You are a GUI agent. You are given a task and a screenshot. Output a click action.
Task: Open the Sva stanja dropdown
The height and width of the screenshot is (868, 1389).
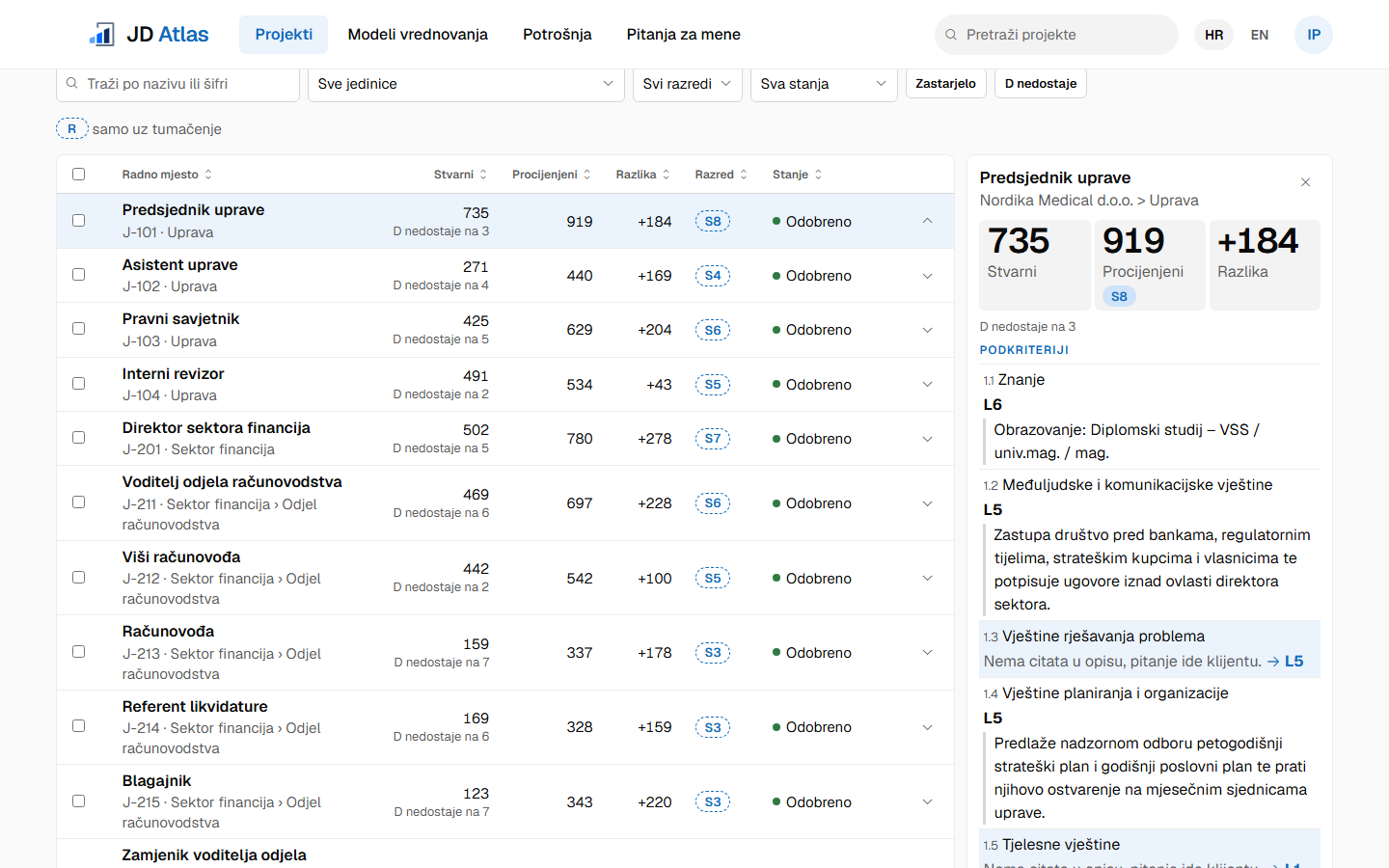824,84
